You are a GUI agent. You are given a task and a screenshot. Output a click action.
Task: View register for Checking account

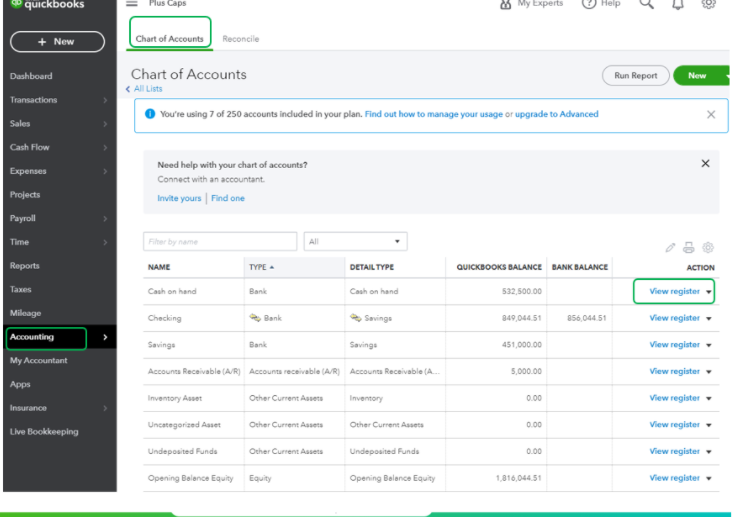pos(674,318)
